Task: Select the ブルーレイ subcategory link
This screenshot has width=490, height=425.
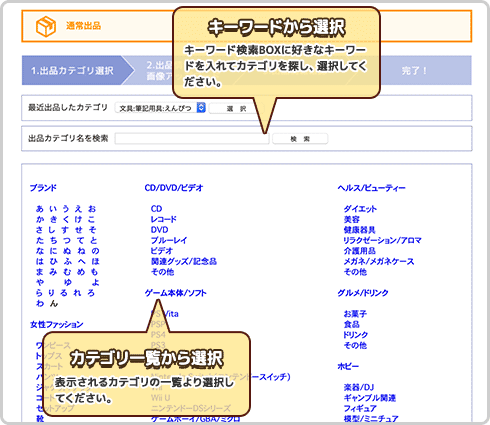Action: tap(169, 240)
